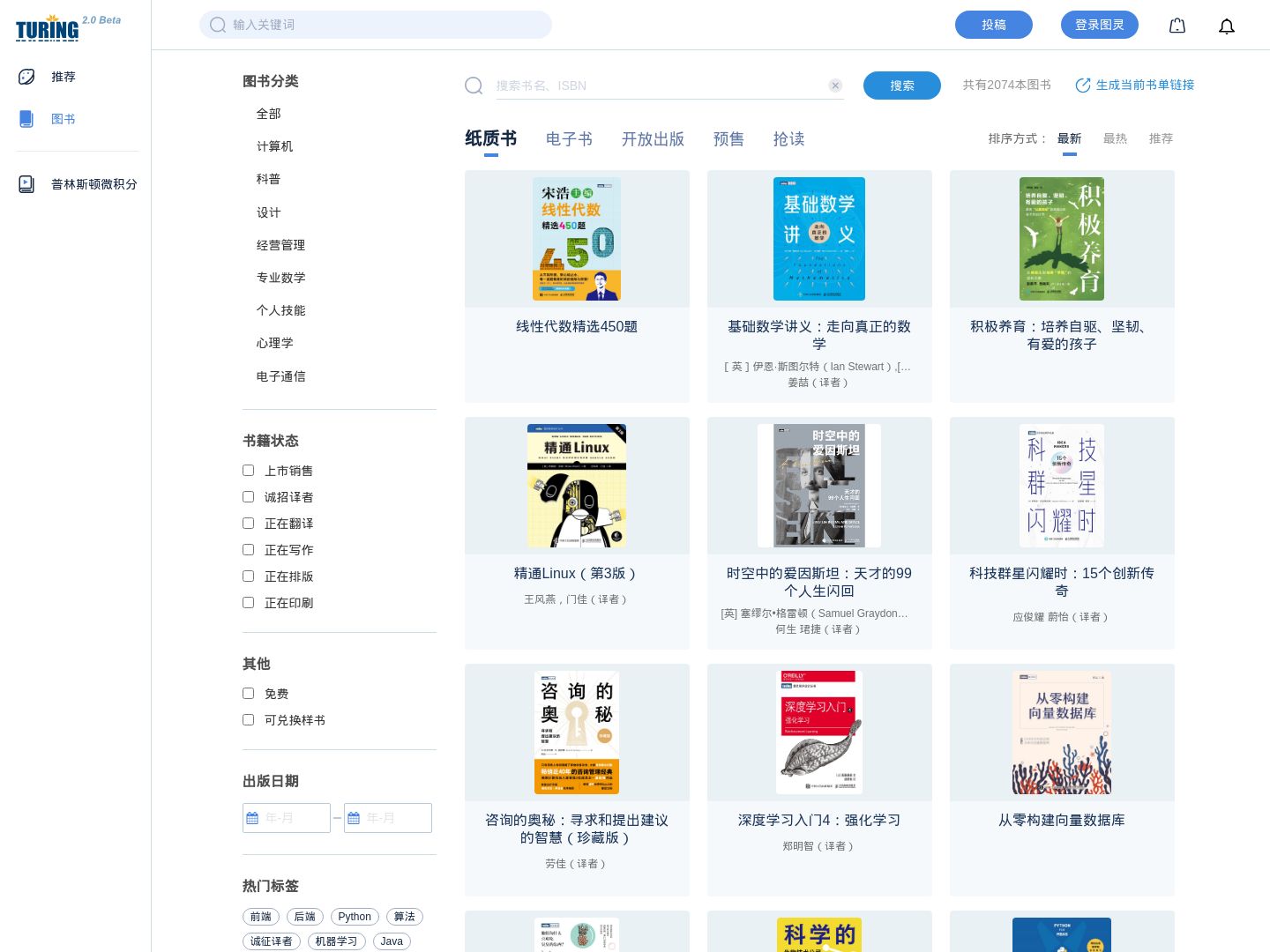Switch to the 抢读 tab
This screenshot has width=1270, height=952.
point(788,139)
